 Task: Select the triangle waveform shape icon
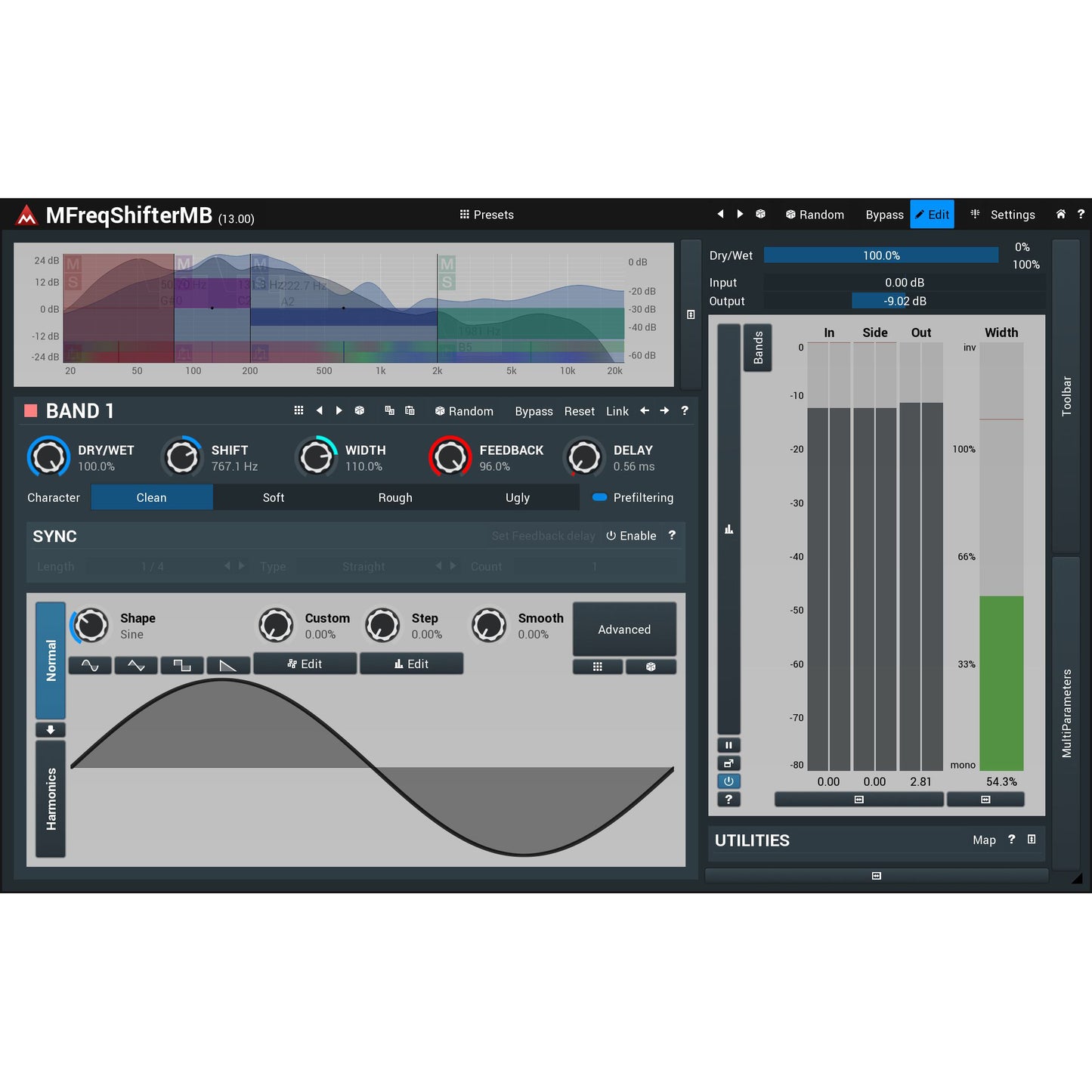136,665
